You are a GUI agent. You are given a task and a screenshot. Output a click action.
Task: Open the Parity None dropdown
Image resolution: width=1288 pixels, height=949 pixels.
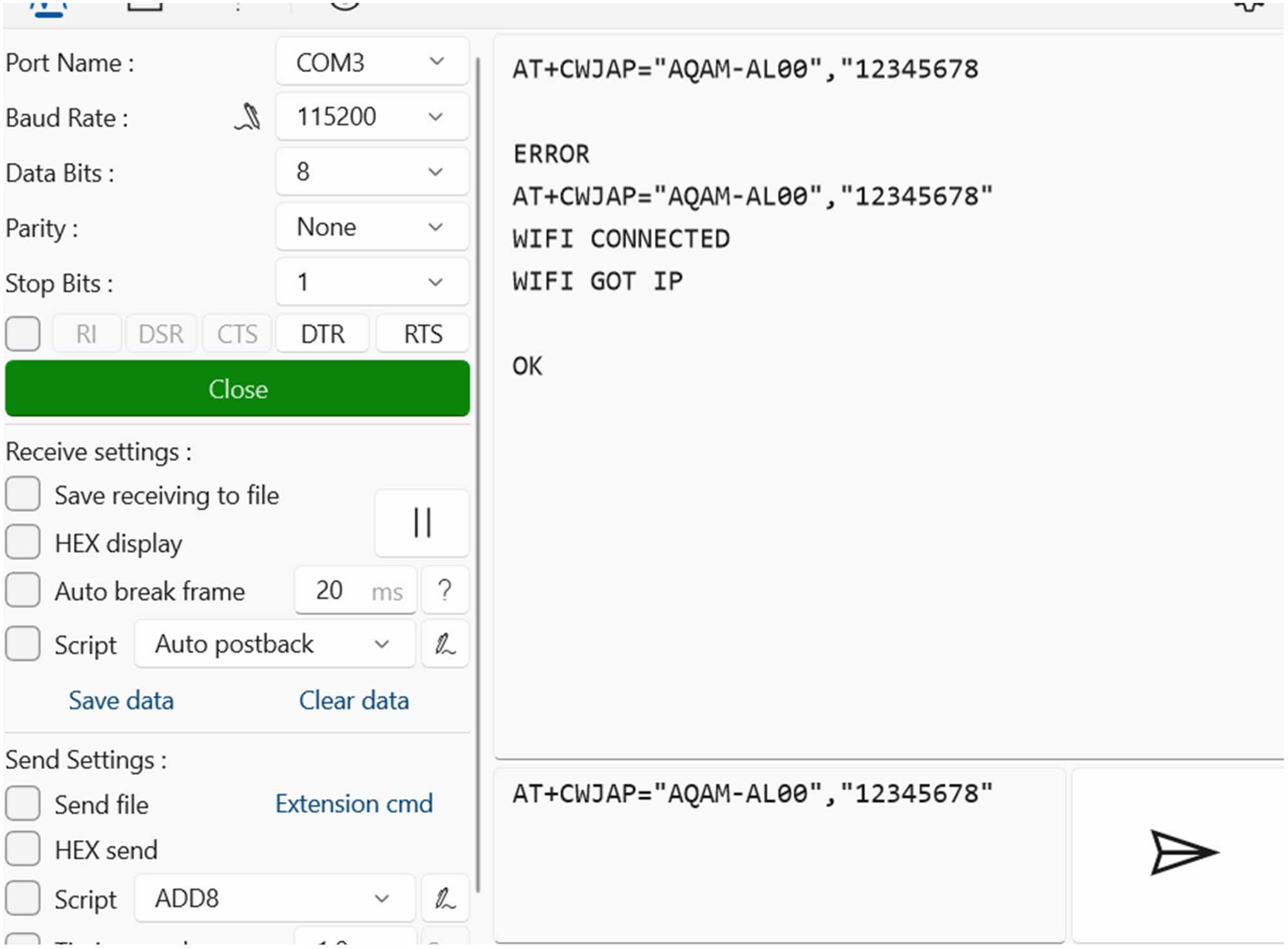(x=372, y=227)
